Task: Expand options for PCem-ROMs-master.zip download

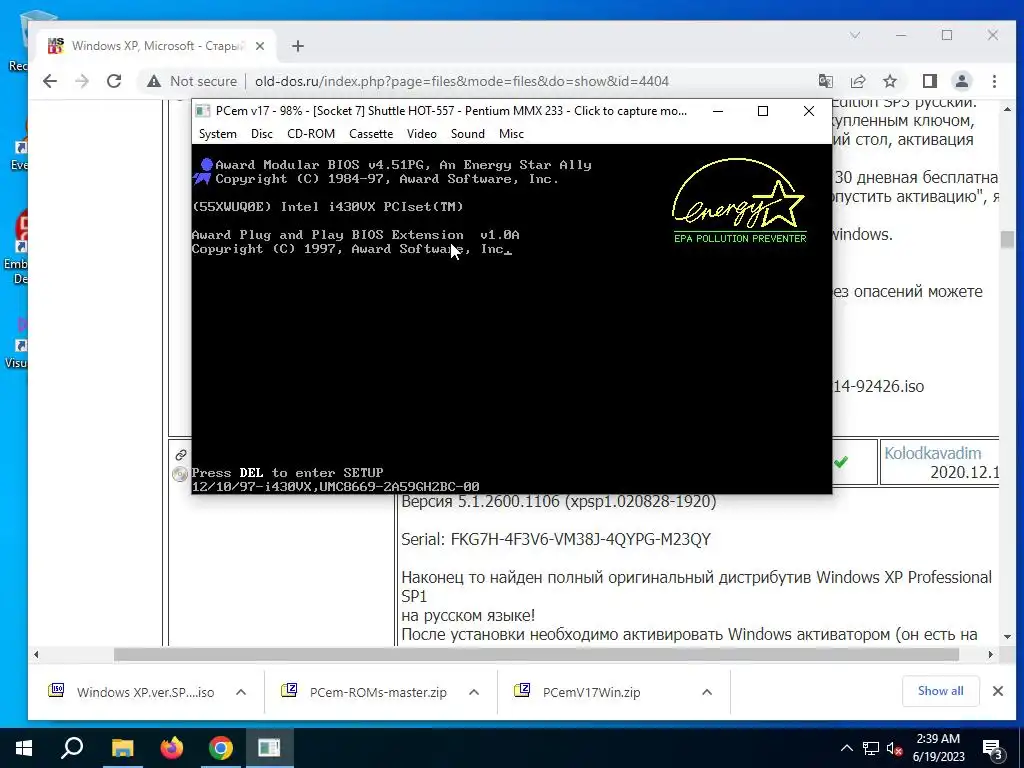Action: [x=474, y=692]
